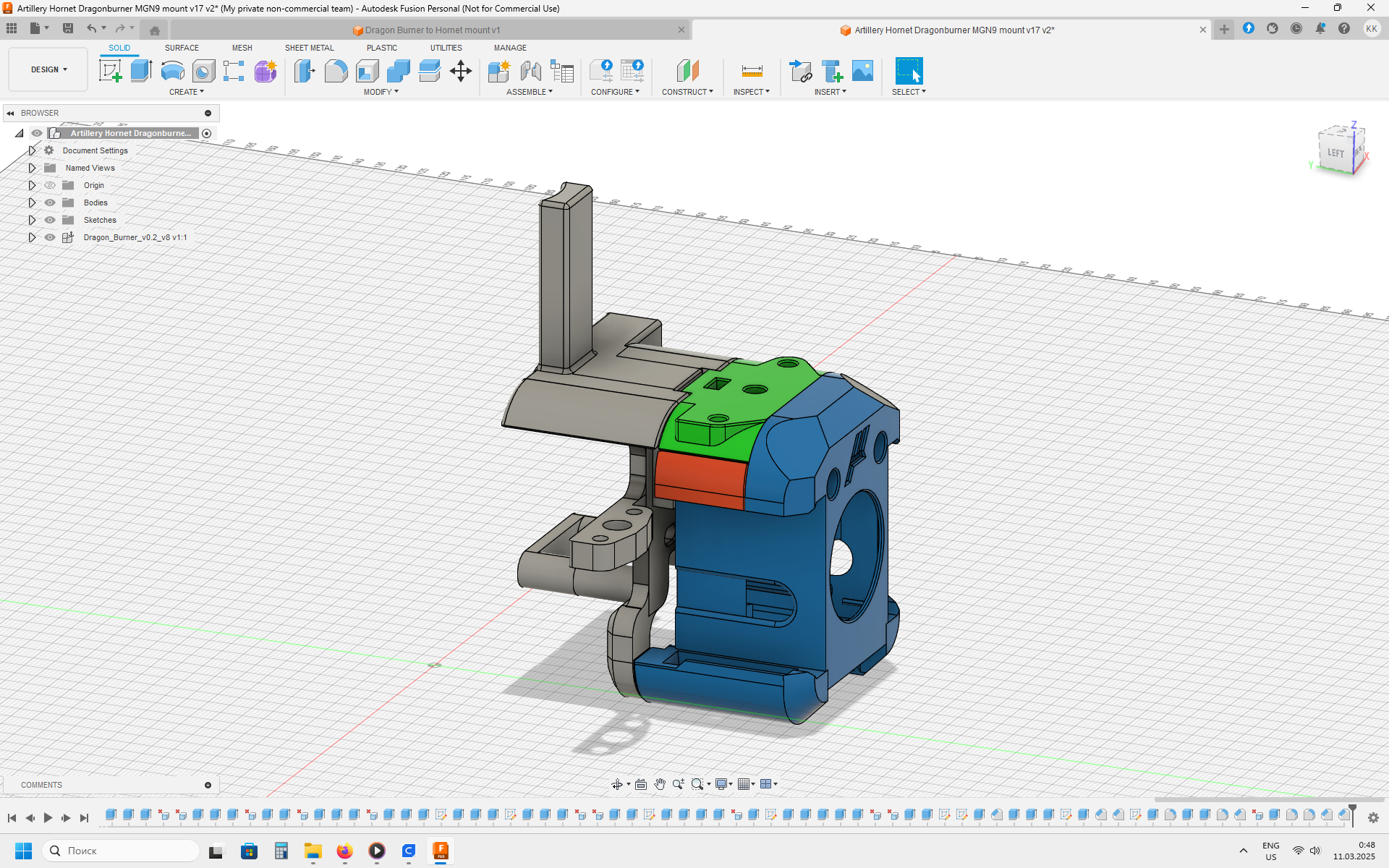The width and height of the screenshot is (1389, 868).
Task: Select the Create Sketch tool
Action: 110,71
